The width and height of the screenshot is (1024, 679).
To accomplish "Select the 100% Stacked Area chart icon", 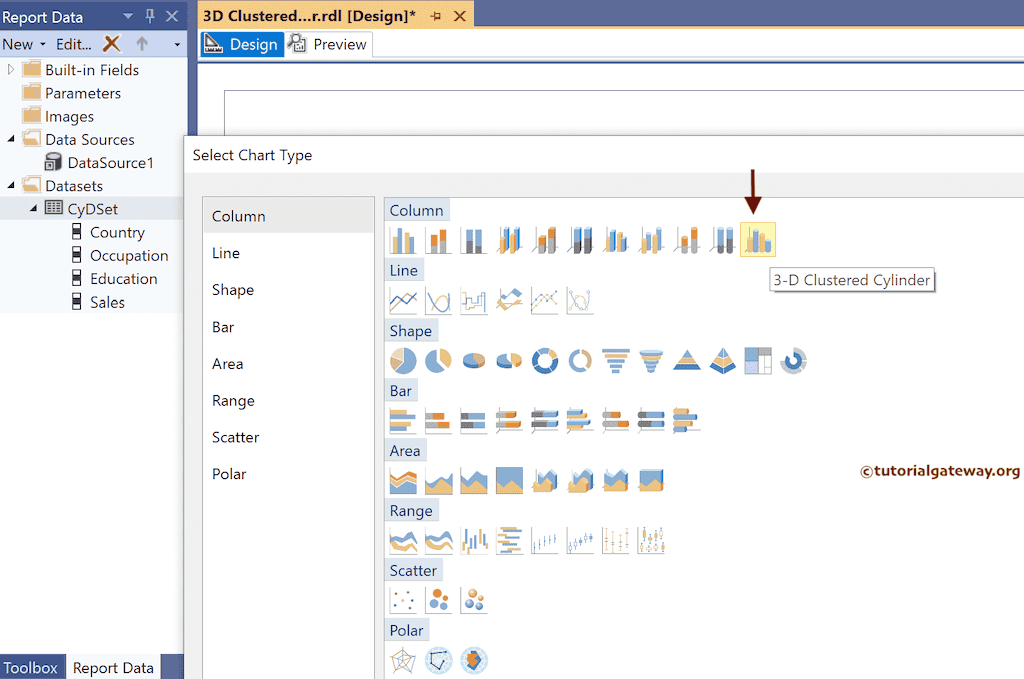I will coord(509,481).
